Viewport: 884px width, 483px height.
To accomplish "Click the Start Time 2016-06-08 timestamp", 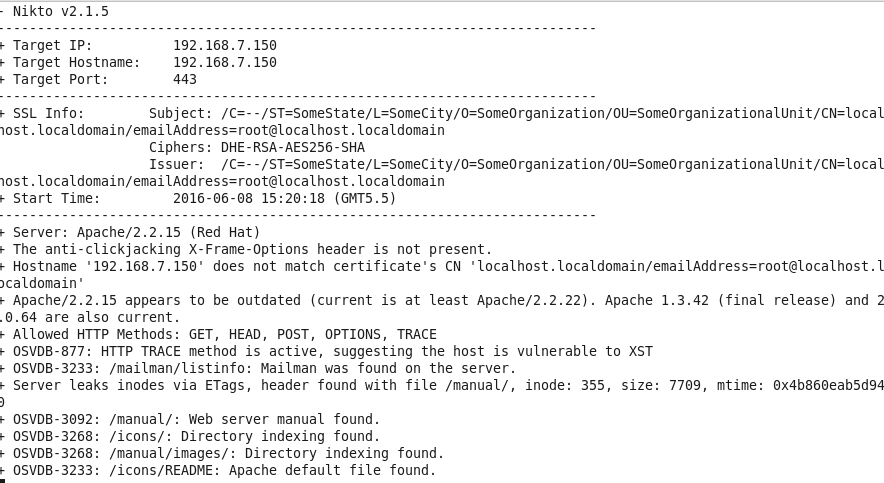I will [284, 198].
